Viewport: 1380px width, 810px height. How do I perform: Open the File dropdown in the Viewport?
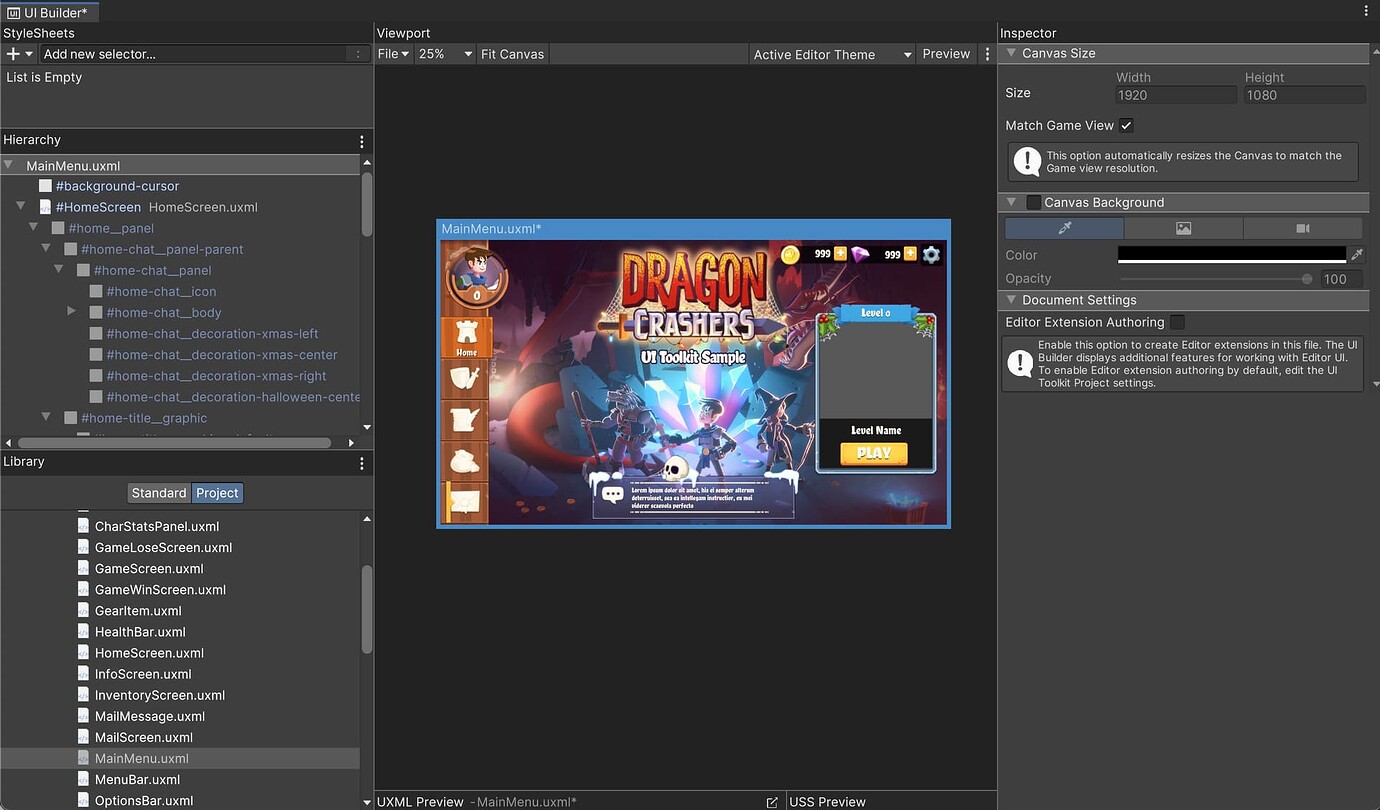(x=391, y=54)
